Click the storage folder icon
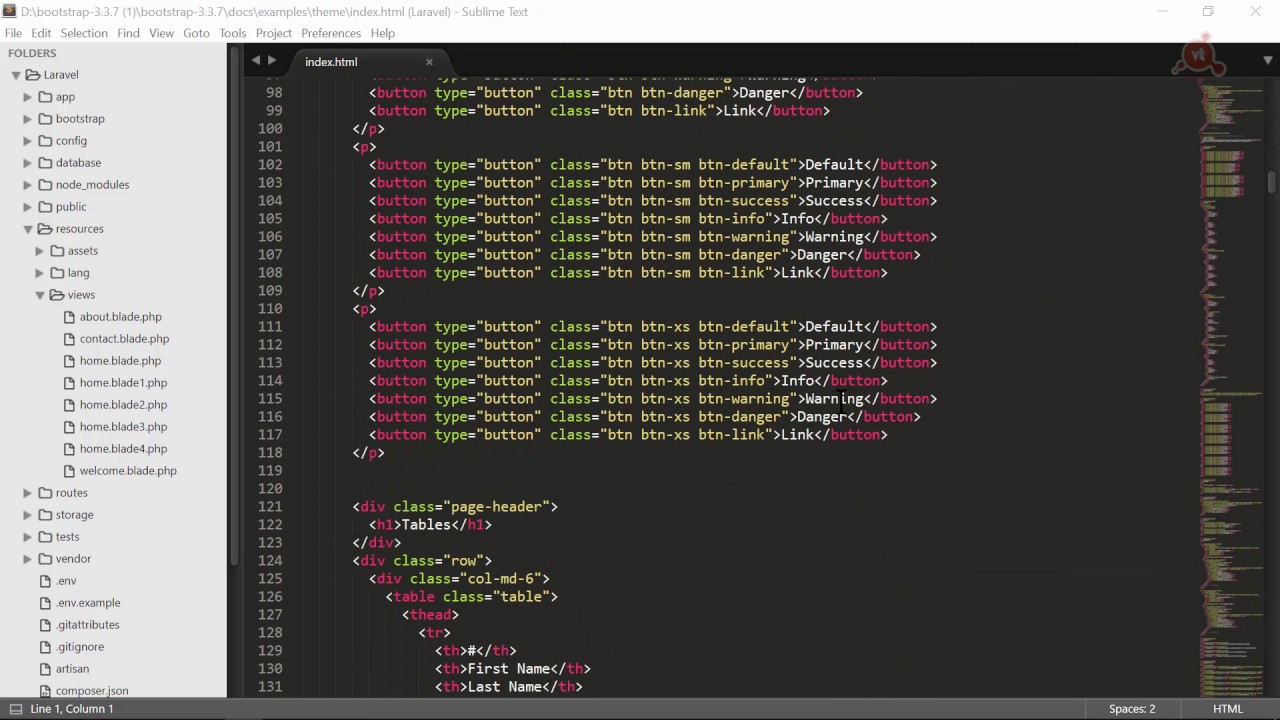1280x720 pixels. pos(45,515)
